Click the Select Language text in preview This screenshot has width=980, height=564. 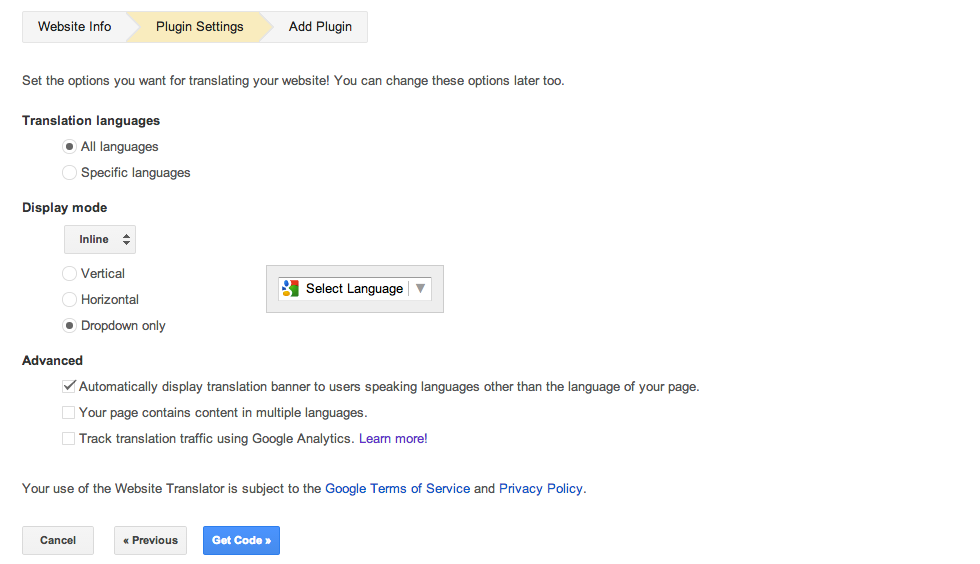[354, 289]
